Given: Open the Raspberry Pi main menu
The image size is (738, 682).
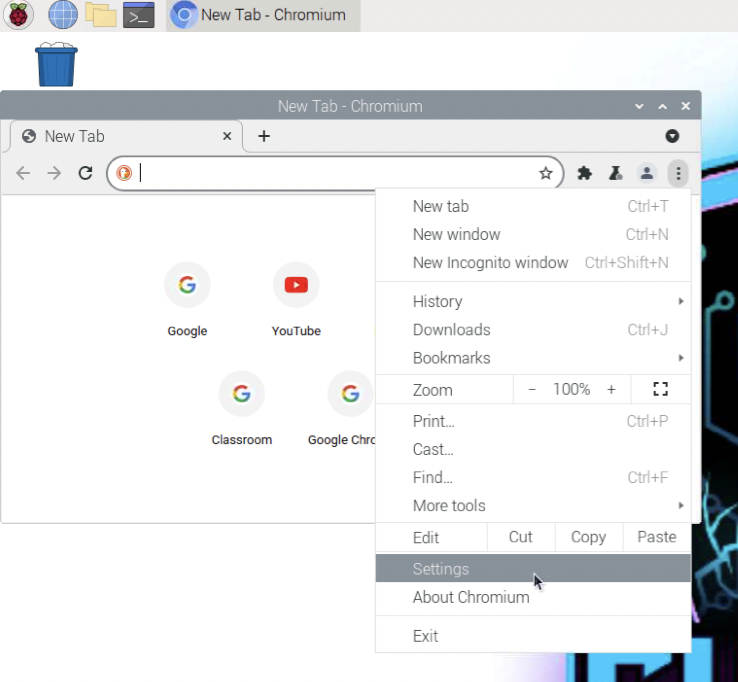Looking at the screenshot, I should click(18, 15).
